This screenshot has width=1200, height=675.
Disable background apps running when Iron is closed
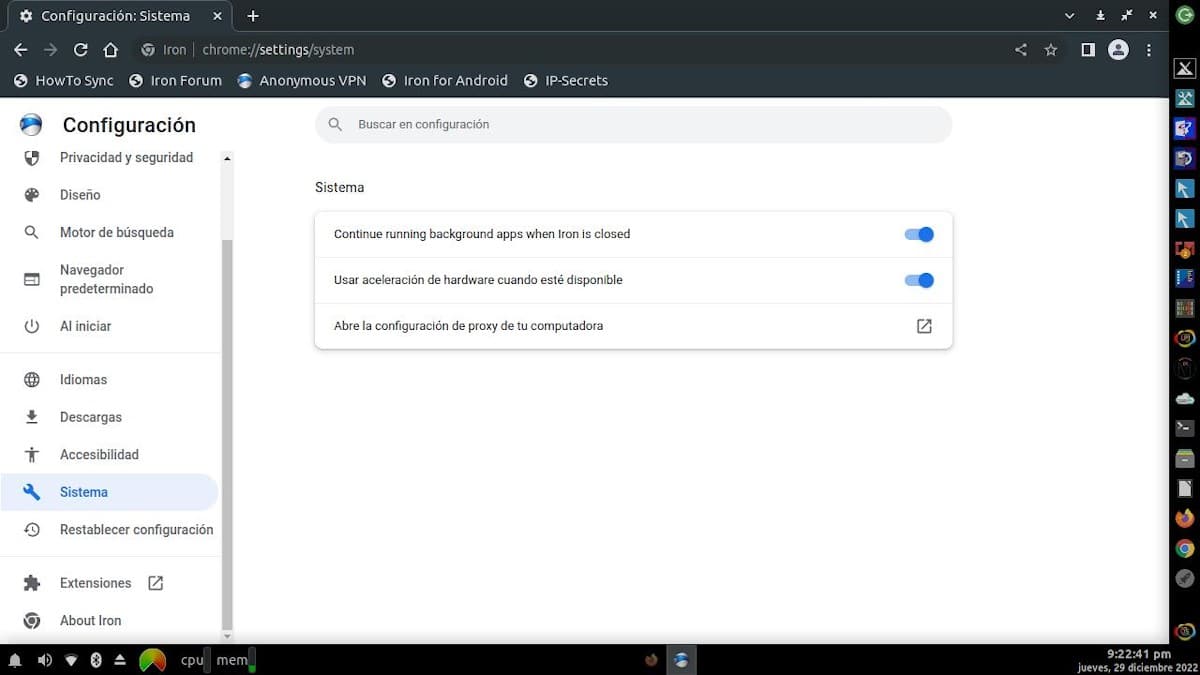click(917, 234)
